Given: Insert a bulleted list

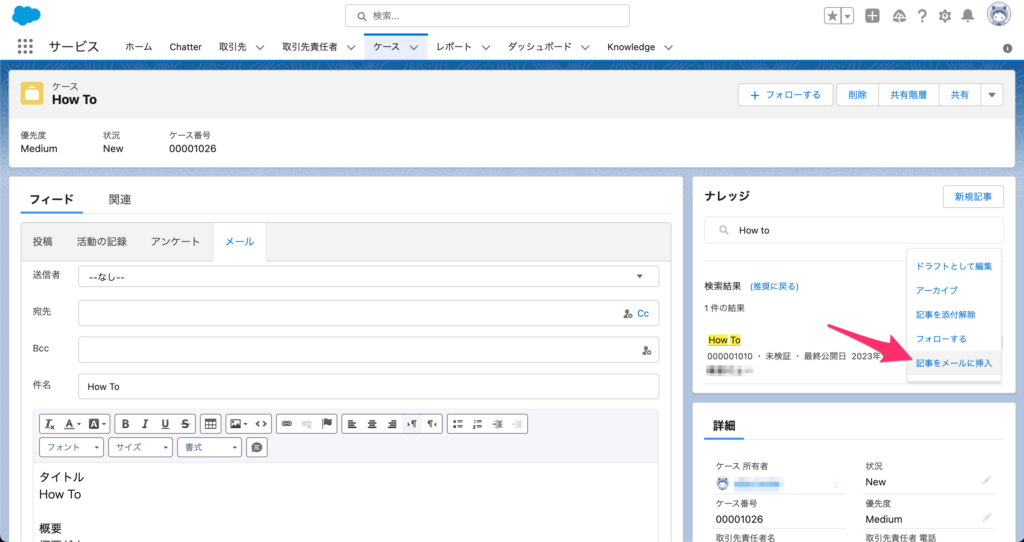Looking at the screenshot, I should (458, 424).
